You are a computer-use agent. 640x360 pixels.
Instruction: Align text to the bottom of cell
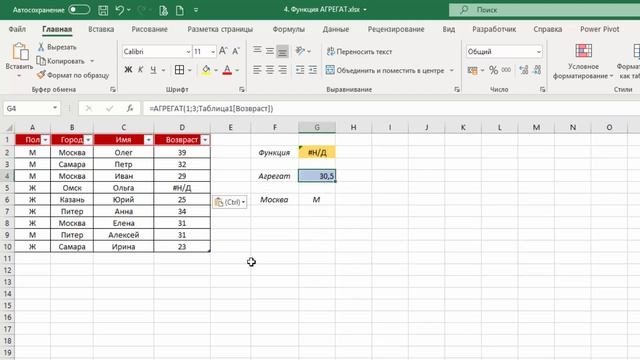(x=282, y=51)
